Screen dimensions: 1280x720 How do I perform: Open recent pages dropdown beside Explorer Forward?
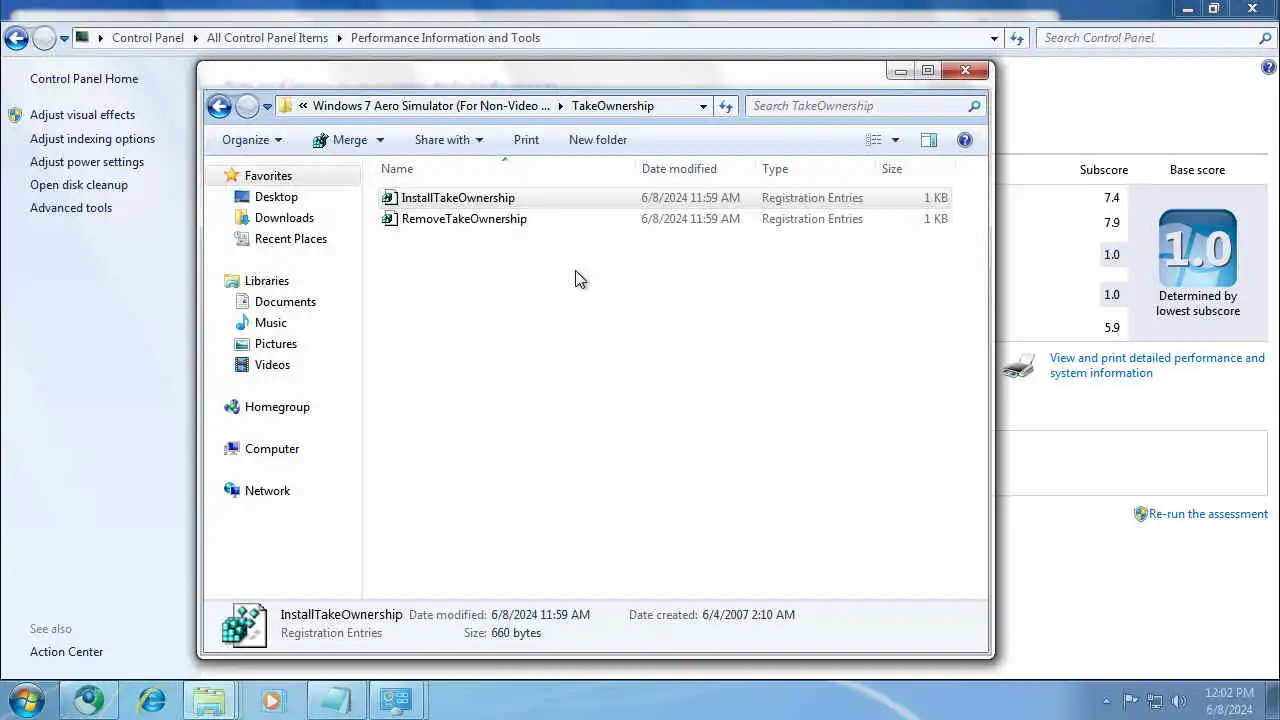point(267,106)
